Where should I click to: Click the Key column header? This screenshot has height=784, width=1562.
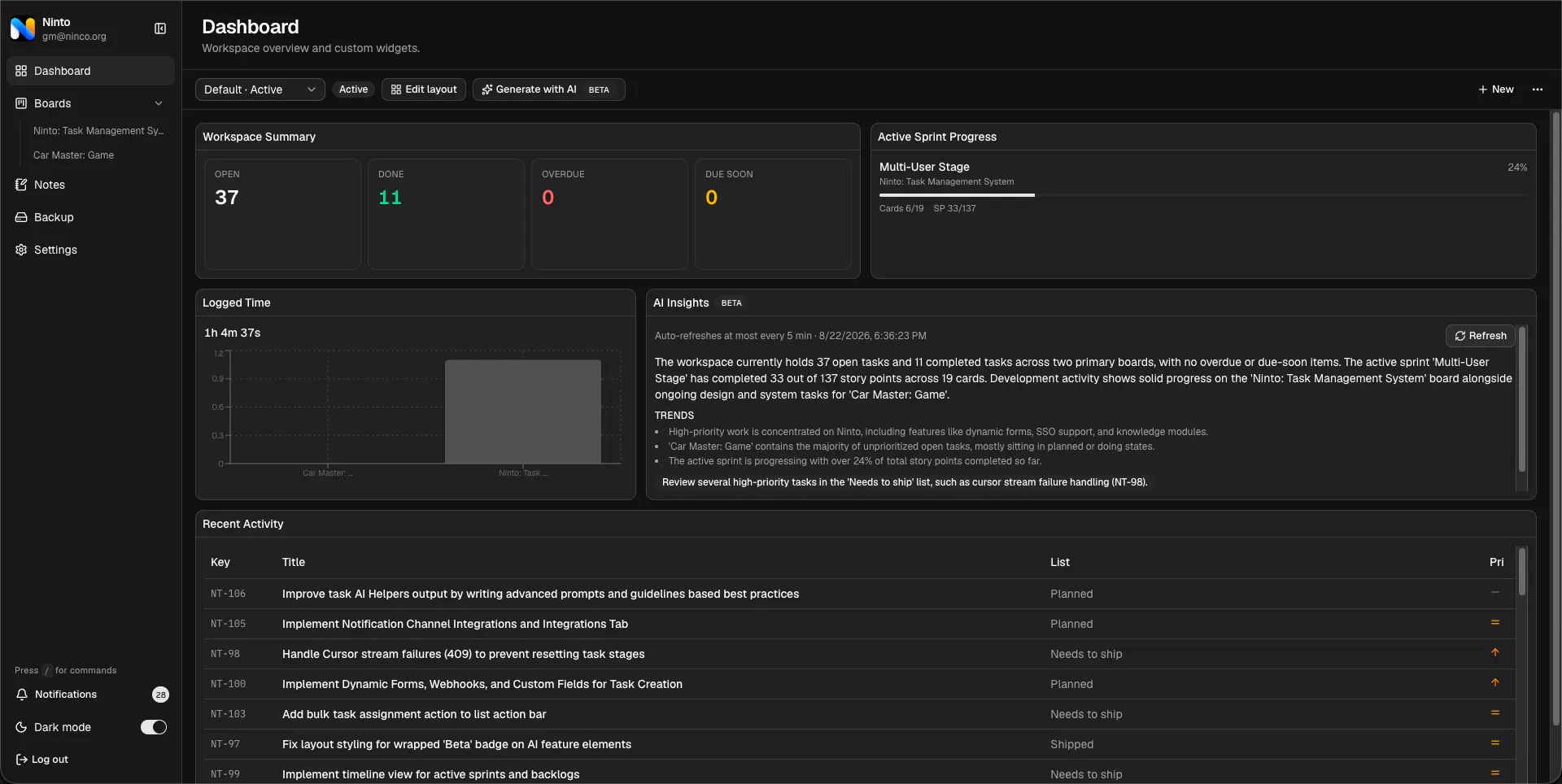(x=220, y=562)
